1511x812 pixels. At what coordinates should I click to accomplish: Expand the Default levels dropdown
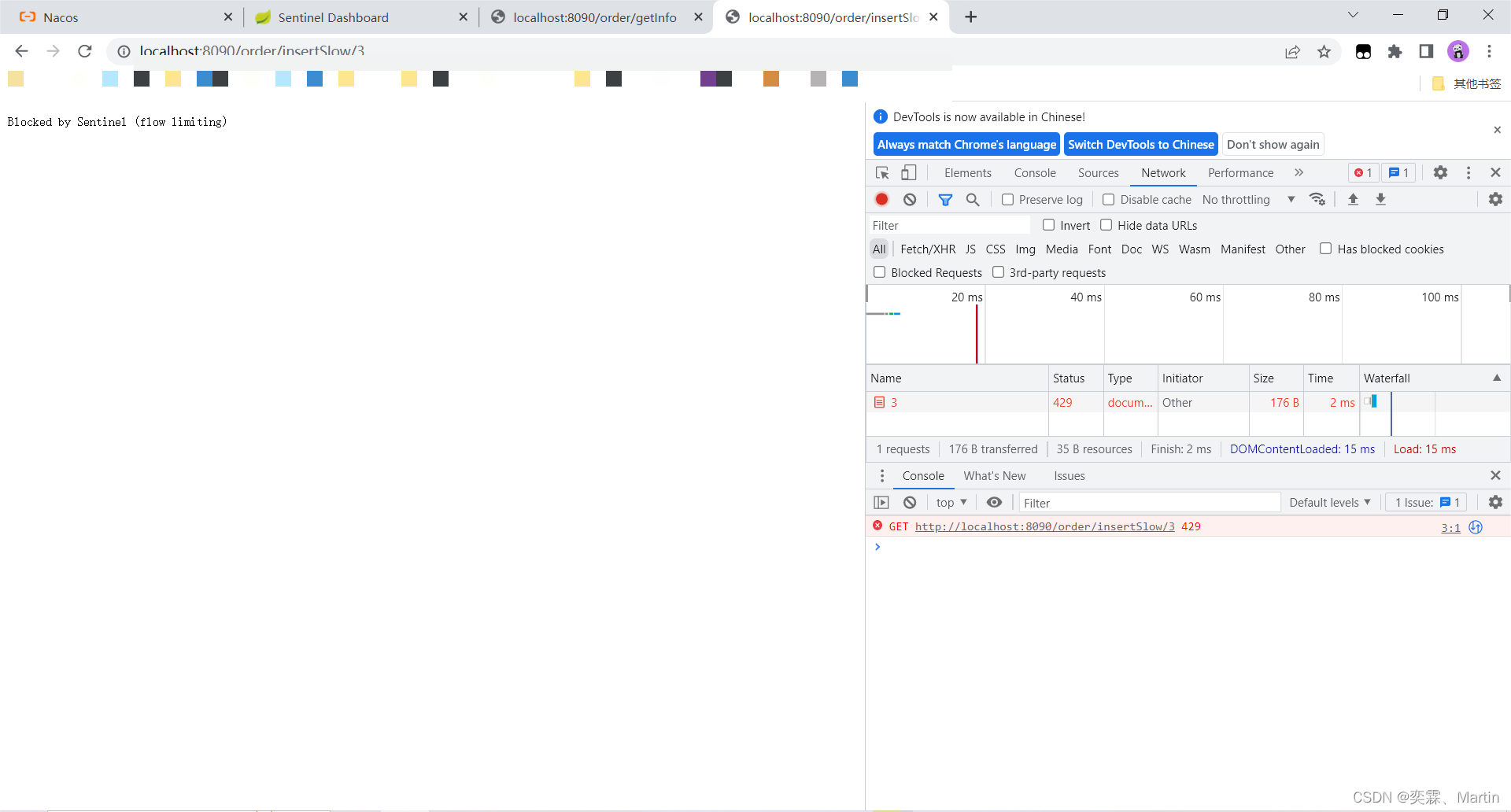1329,503
